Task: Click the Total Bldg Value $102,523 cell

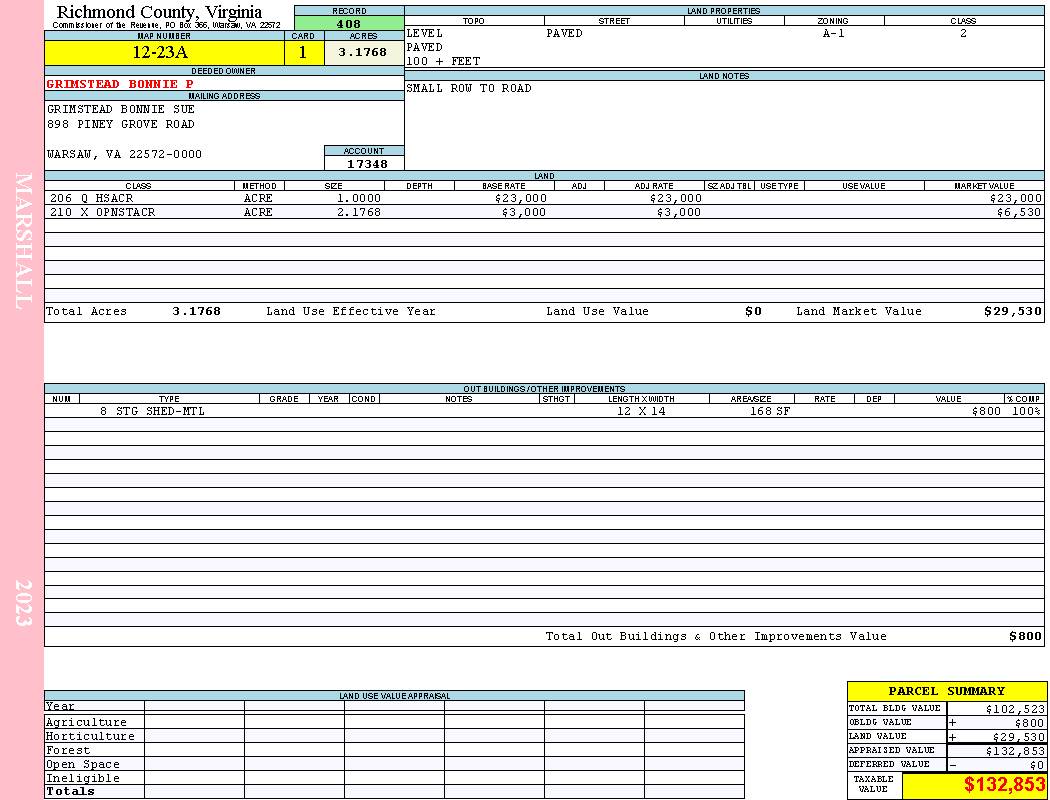Action: (997, 708)
